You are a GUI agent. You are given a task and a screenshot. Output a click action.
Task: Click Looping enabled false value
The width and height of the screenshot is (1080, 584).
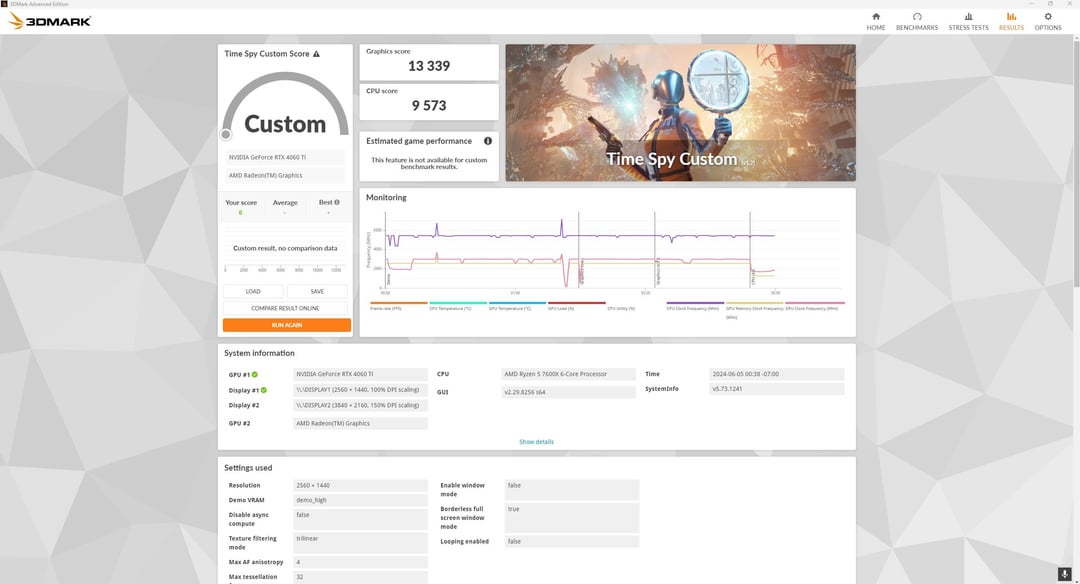(x=572, y=541)
